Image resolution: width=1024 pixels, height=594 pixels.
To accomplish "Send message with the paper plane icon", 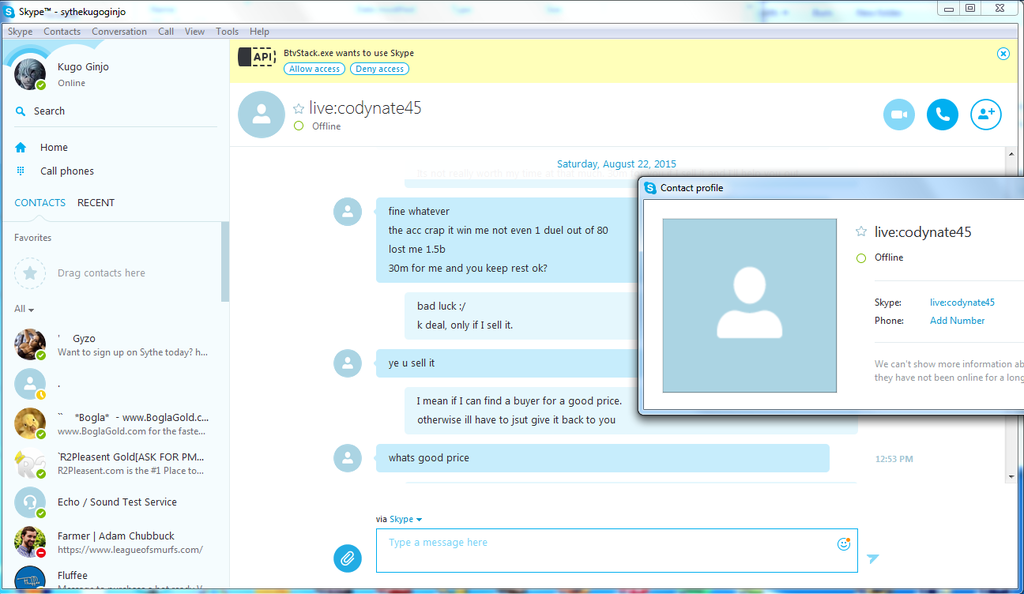I will pos(872,558).
